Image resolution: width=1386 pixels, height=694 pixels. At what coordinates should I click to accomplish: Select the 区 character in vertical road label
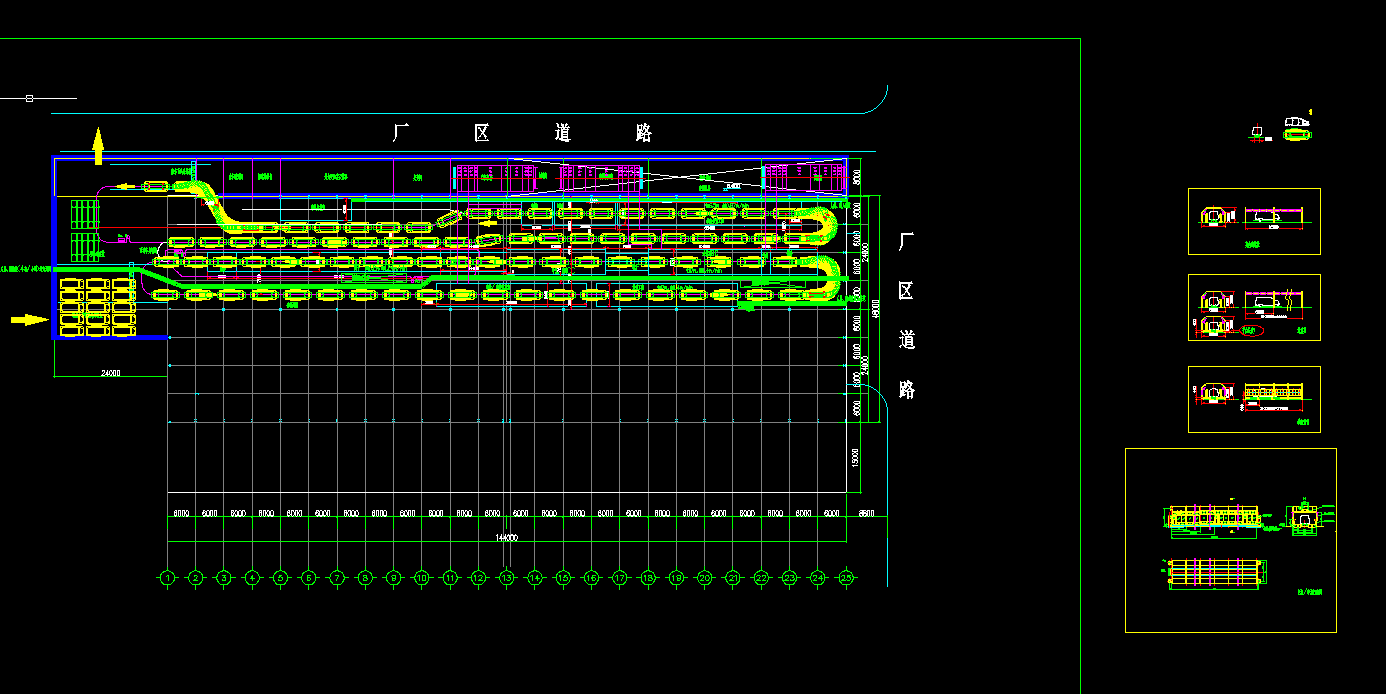point(906,291)
